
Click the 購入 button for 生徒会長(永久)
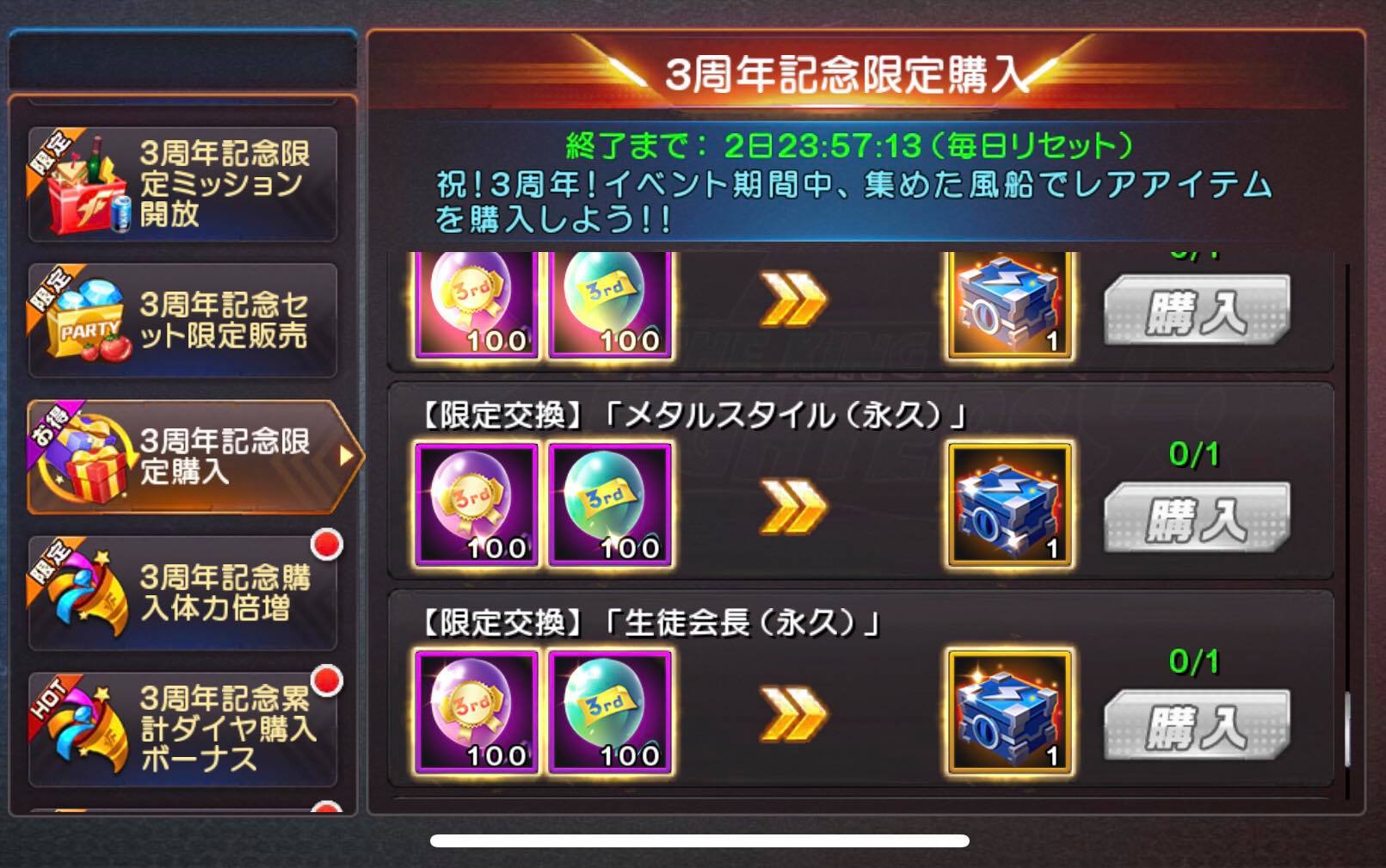click(1197, 725)
